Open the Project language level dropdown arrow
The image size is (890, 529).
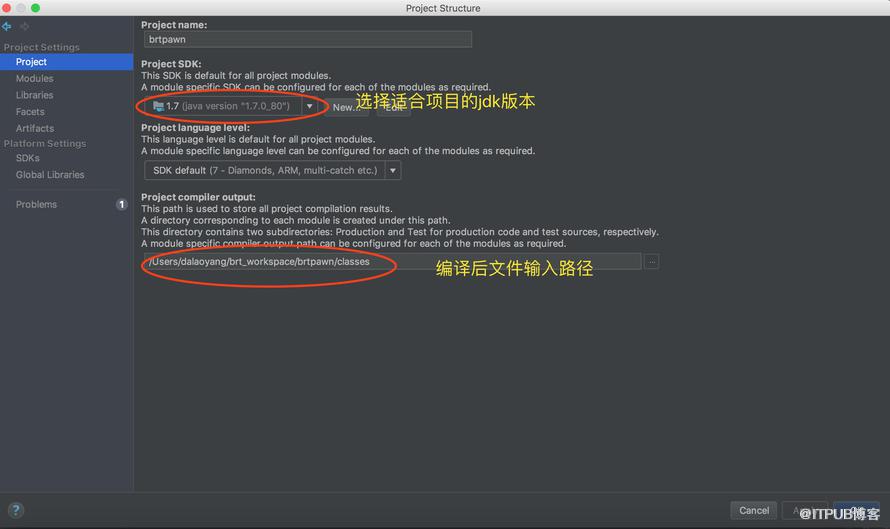(x=393, y=170)
